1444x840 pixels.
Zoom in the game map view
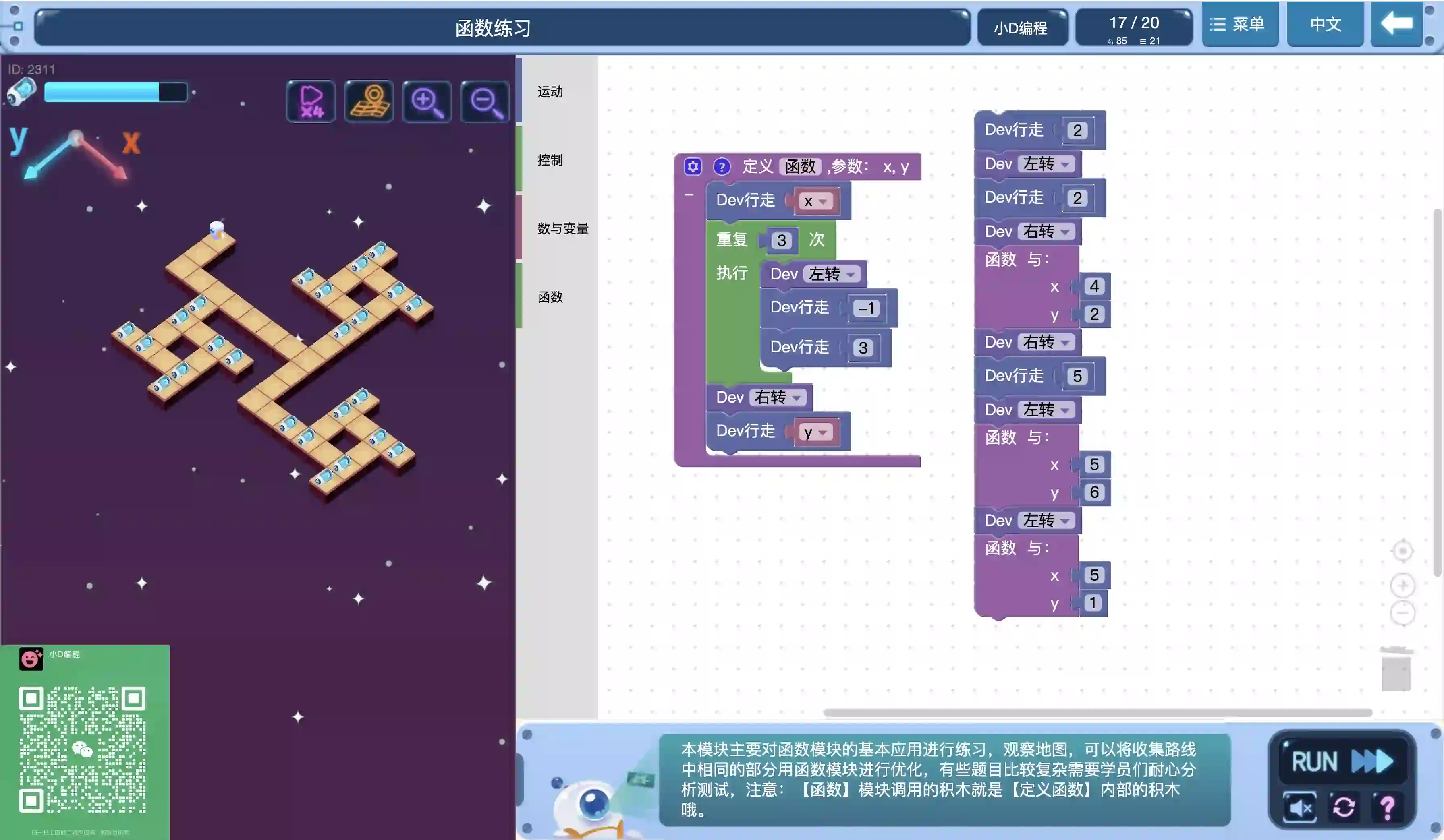(427, 101)
